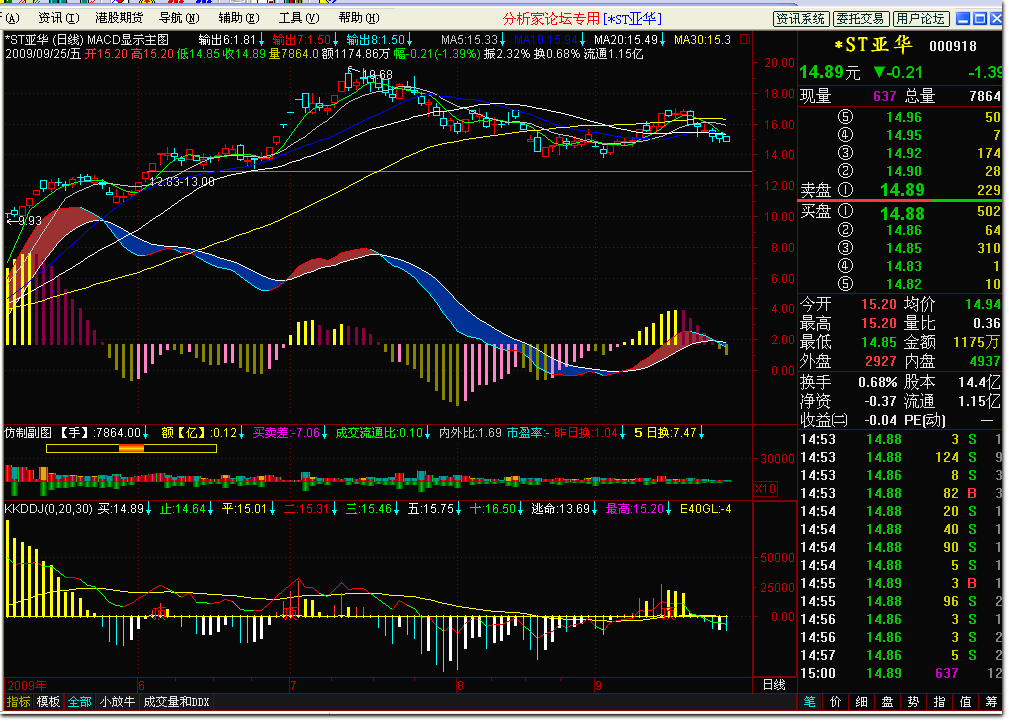The image size is (1009, 721).
Task: Click the arrow after 输出6:1.81
Action: pyautogui.click(x=261, y=40)
